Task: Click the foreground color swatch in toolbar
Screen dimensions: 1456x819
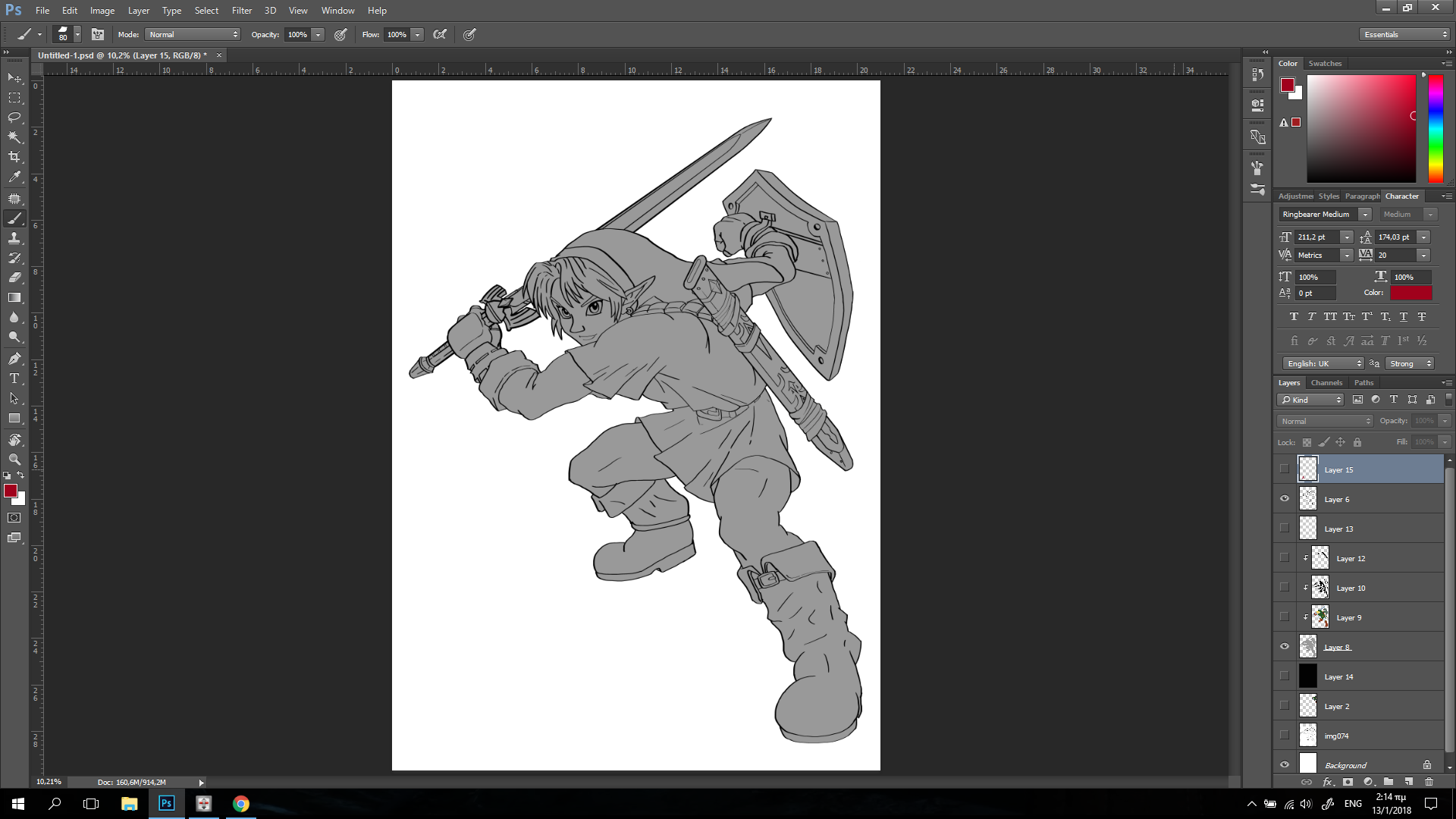Action: point(11,491)
